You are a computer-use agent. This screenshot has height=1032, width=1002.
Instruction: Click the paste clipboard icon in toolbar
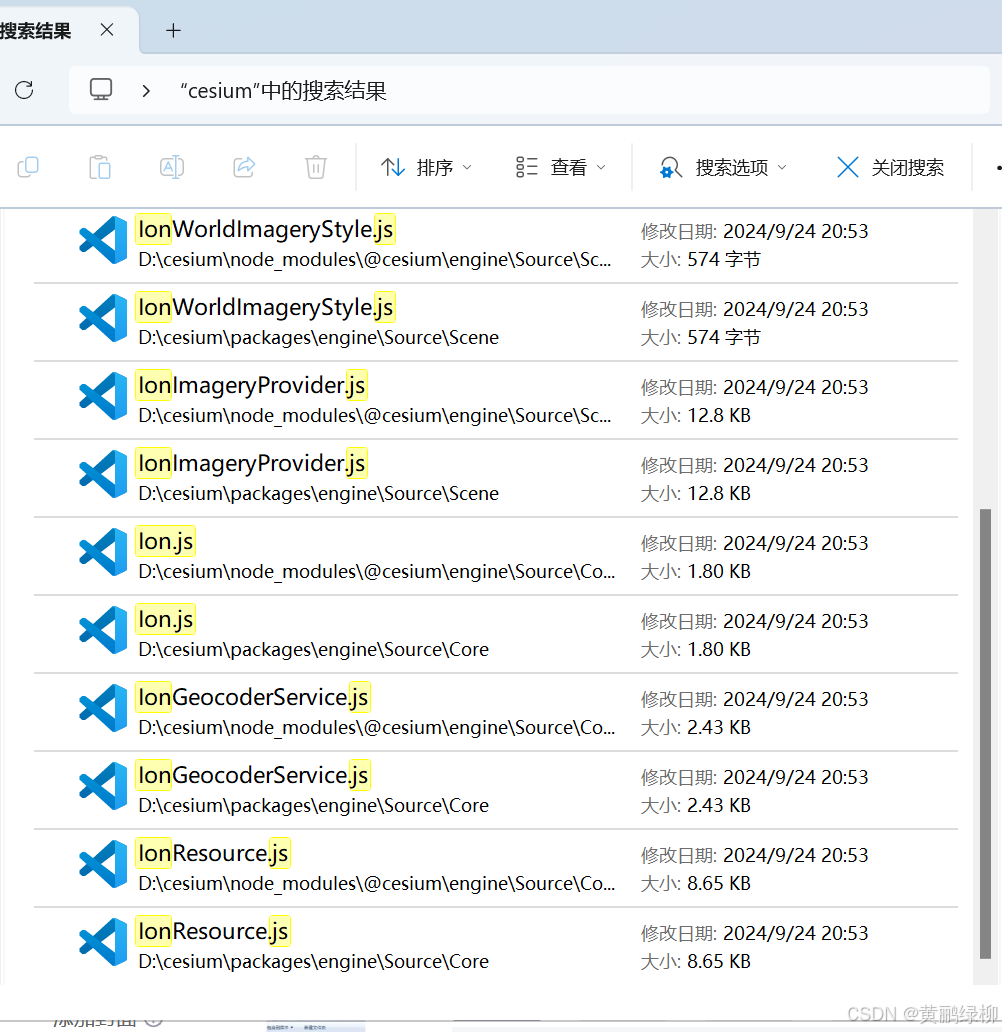pos(100,167)
